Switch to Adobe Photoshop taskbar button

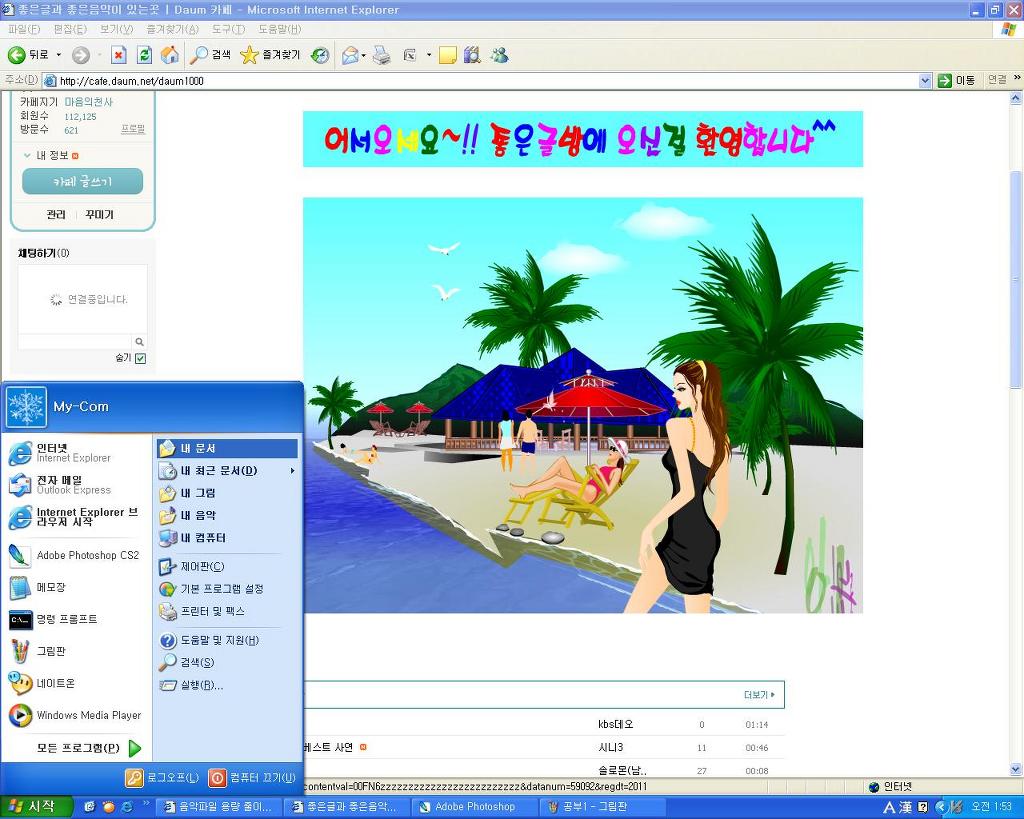475,807
